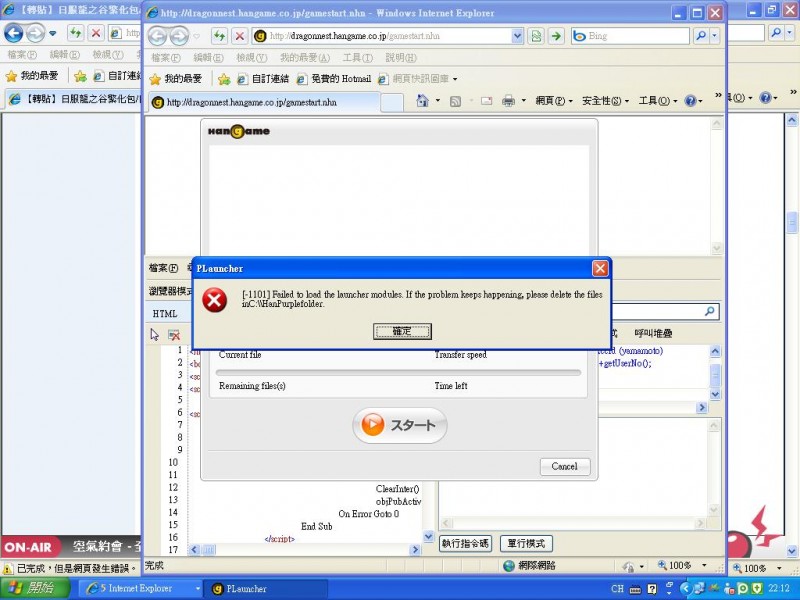The image size is (800, 600).
Task: Open the 免費的 Hotmail favorites link
Action: pyautogui.click(x=334, y=79)
